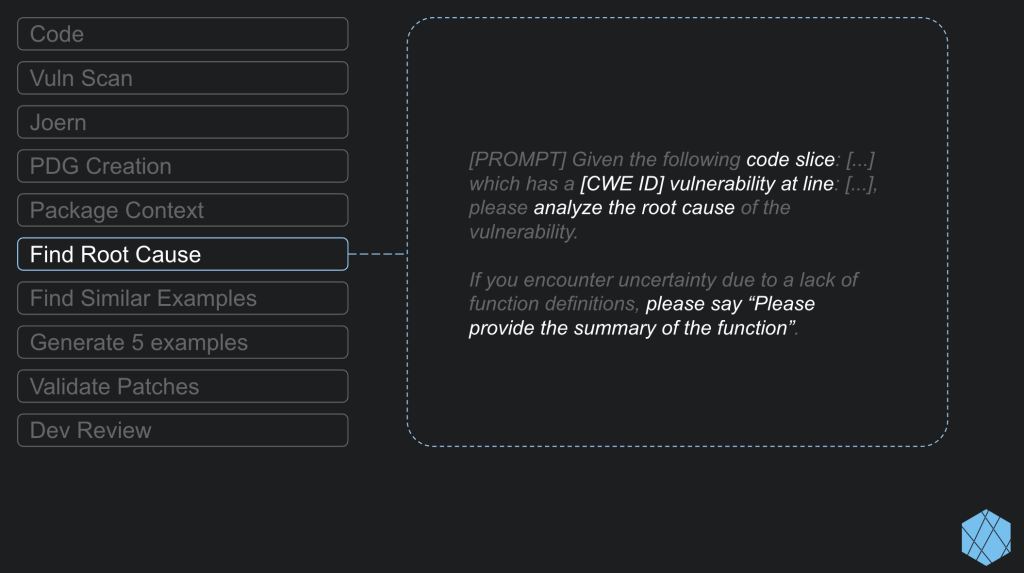Click the 'analyze the root cause' phrase
The height and width of the screenshot is (573, 1024).
coord(634,208)
